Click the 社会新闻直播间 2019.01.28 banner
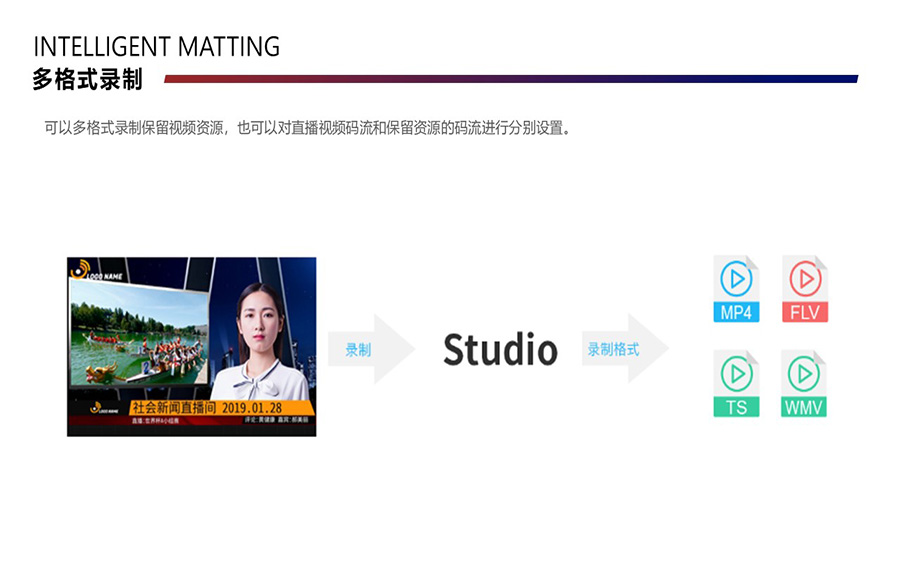The height and width of the screenshot is (580, 900). [x=222, y=408]
